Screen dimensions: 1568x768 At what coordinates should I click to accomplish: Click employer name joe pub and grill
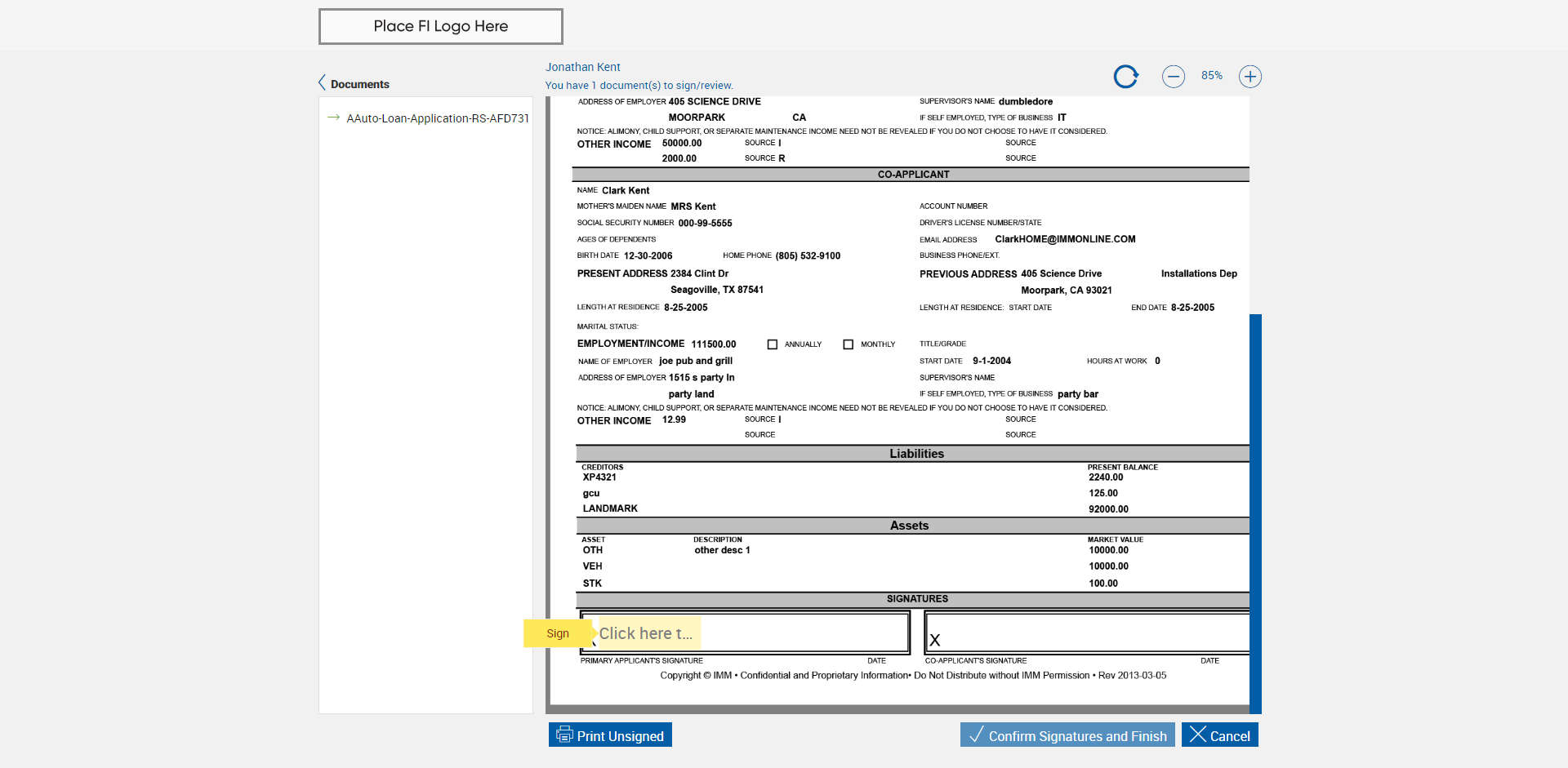click(696, 361)
